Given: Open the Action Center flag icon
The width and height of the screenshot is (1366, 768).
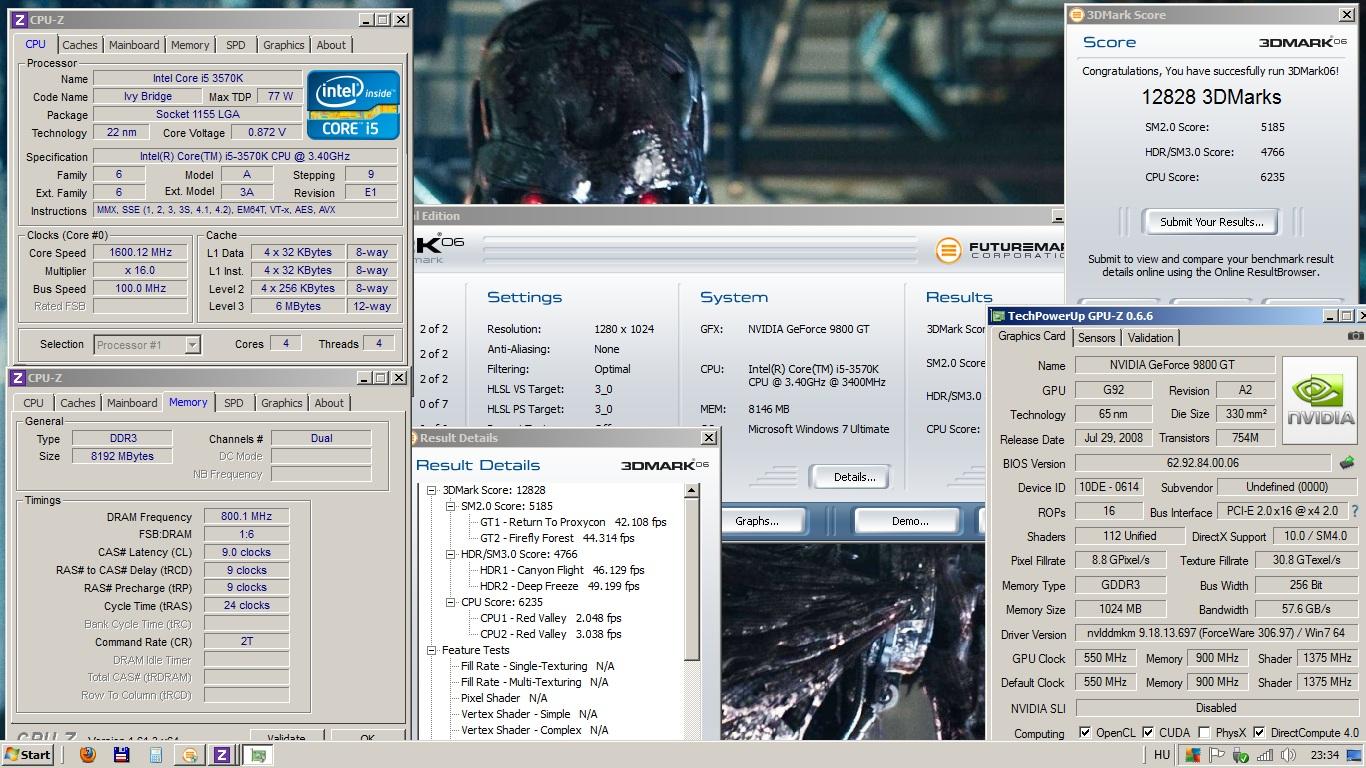Looking at the screenshot, I should click(1217, 755).
